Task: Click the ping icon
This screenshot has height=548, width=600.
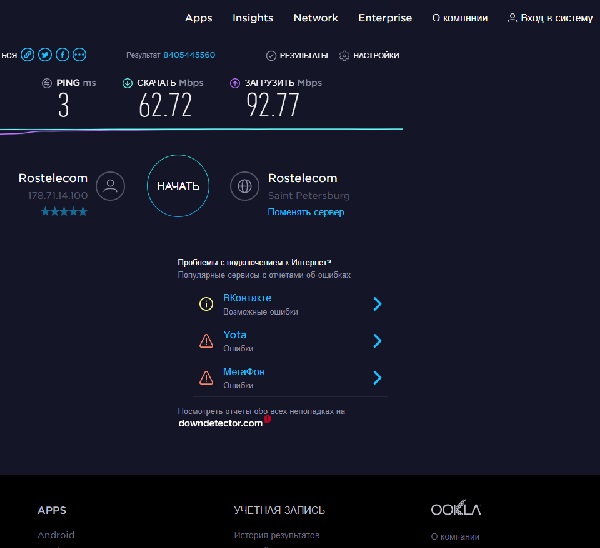Action: point(47,83)
